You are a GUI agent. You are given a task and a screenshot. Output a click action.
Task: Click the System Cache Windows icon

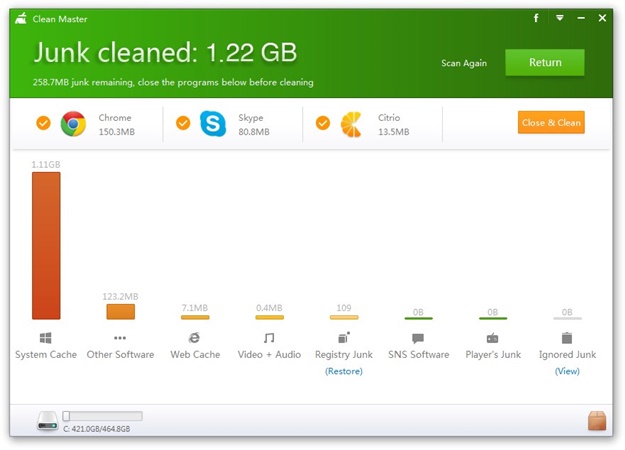pyautogui.click(x=45, y=338)
